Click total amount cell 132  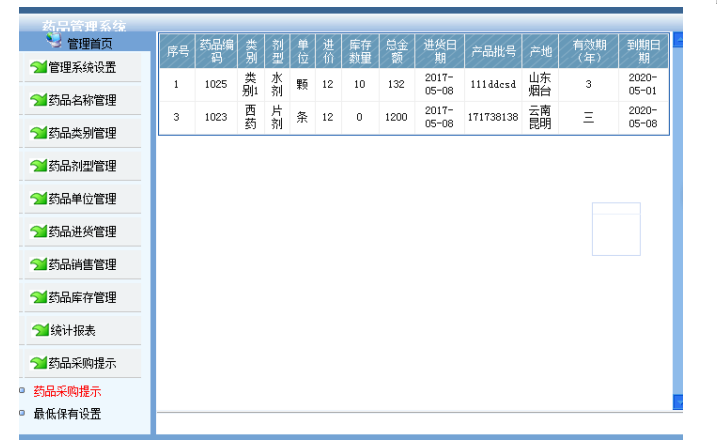coord(396,84)
